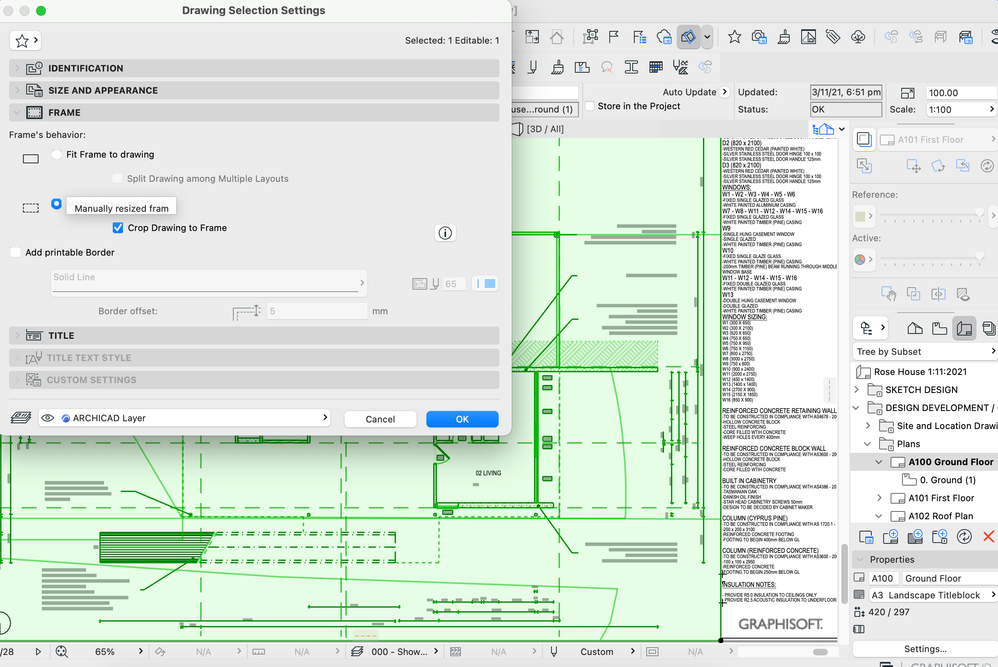Click the price tag icon in toolbar
Image resolution: width=998 pixels, height=667 pixels.
point(833,37)
